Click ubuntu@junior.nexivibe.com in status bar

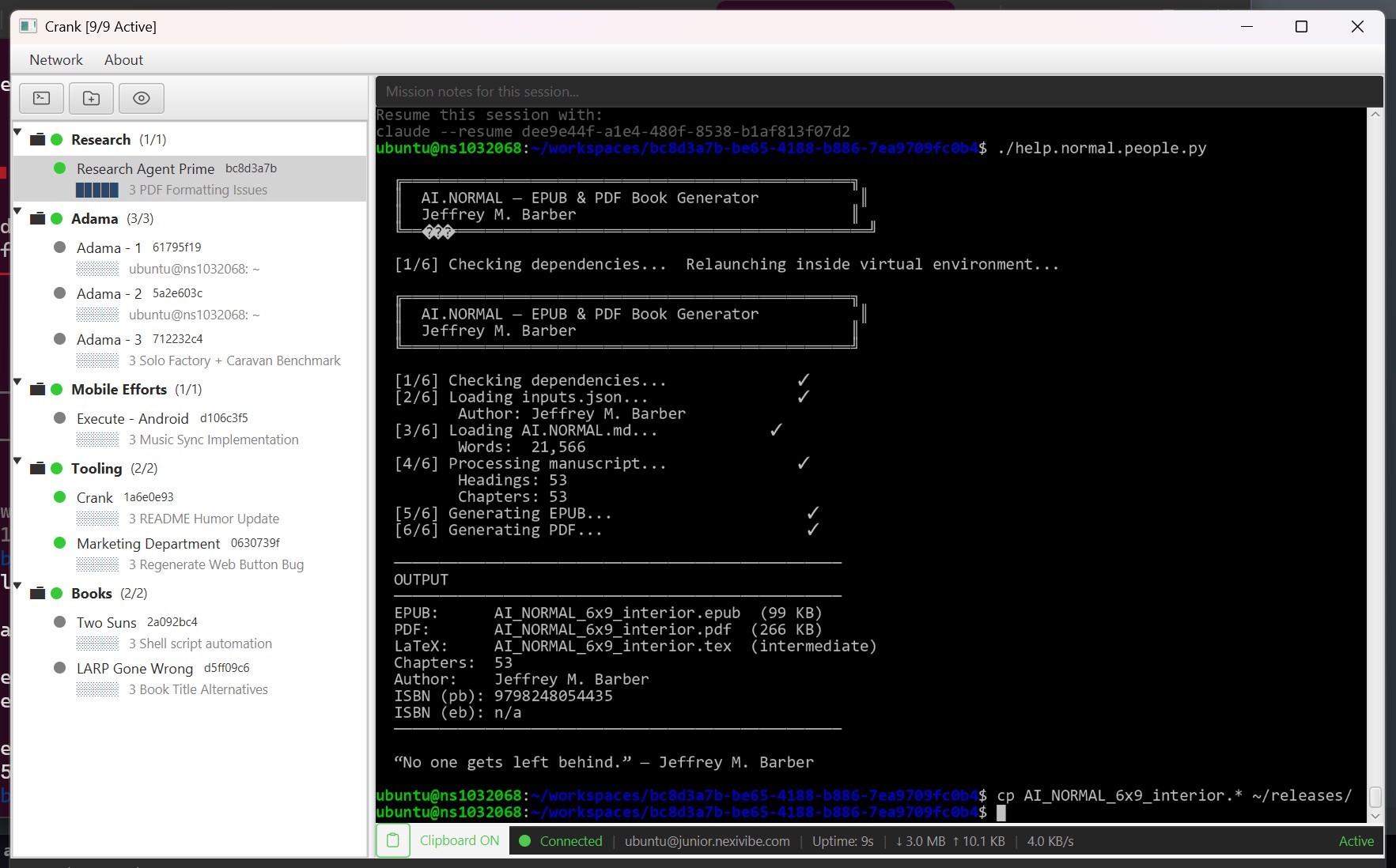(708, 841)
